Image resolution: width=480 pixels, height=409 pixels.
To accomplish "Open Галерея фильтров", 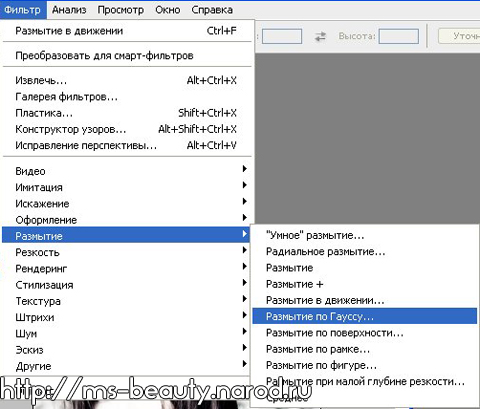I will pyautogui.click(x=127, y=97).
